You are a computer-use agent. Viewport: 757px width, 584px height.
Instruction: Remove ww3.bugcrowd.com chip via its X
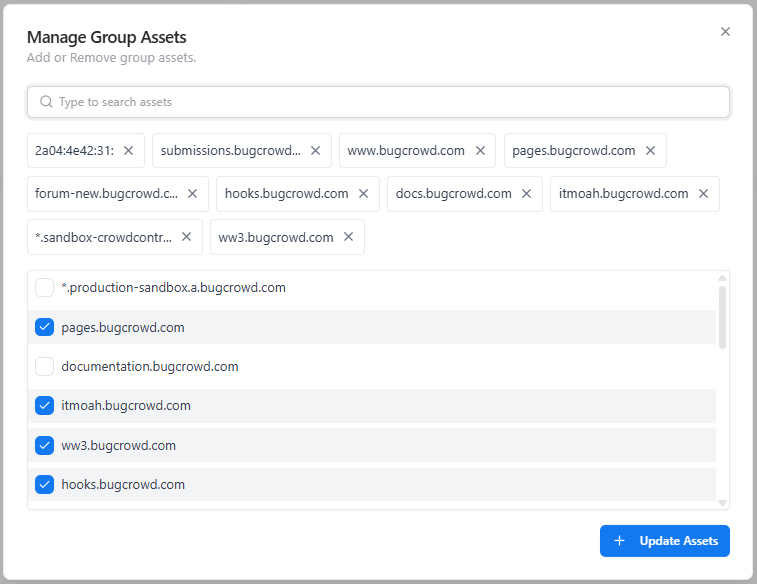349,236
